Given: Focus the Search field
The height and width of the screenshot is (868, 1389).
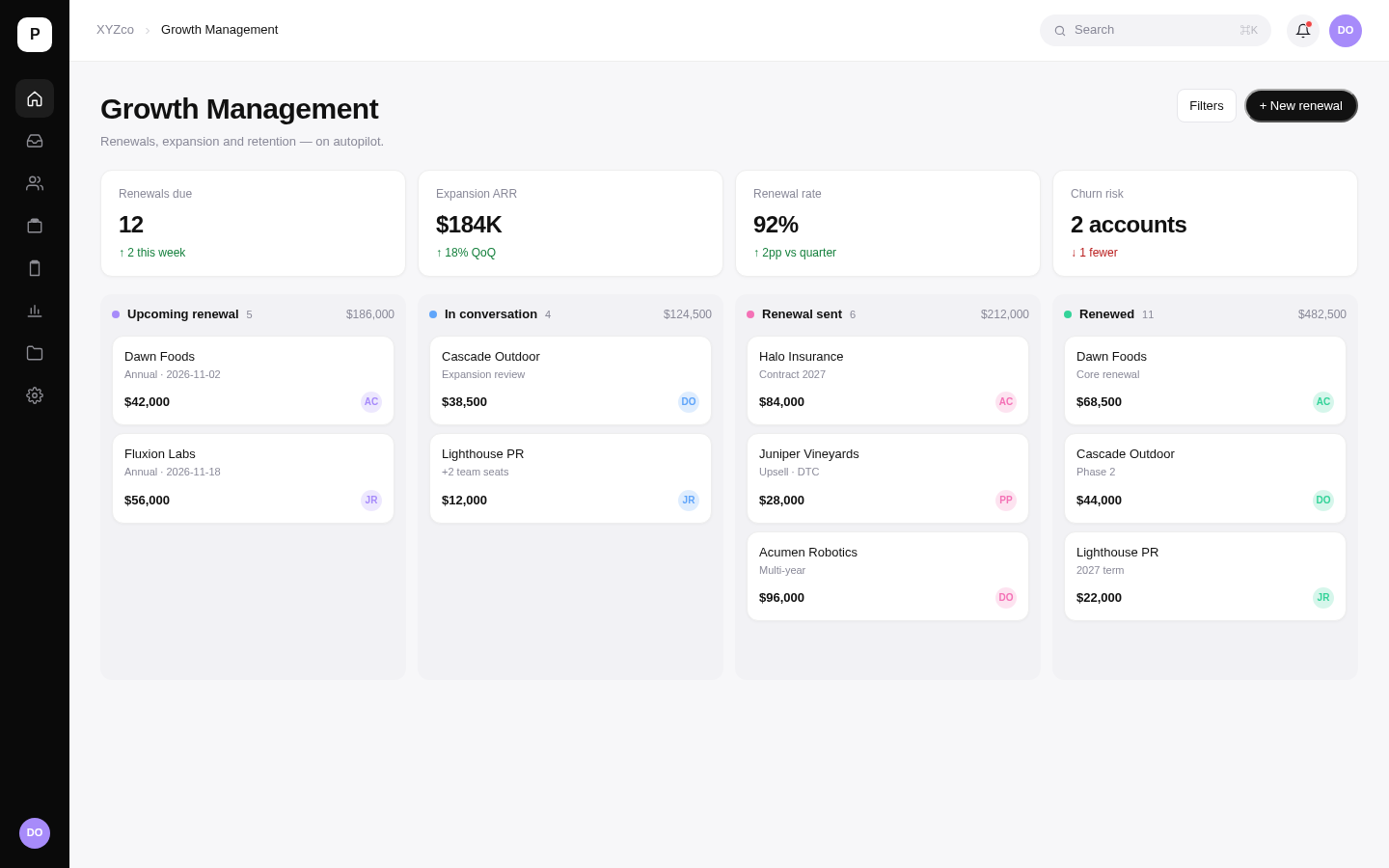Looking at the screenshot, I should coord(1156,30).
